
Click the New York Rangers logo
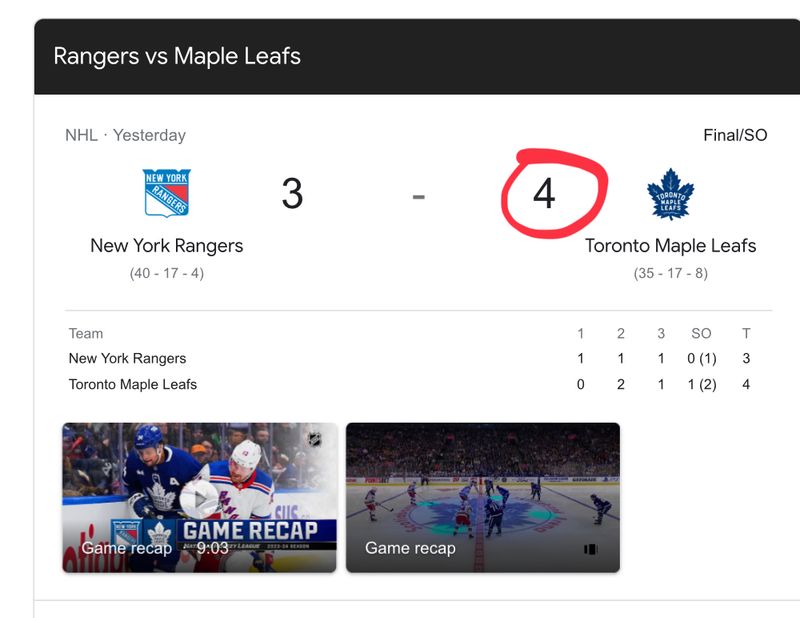point(166,193)
